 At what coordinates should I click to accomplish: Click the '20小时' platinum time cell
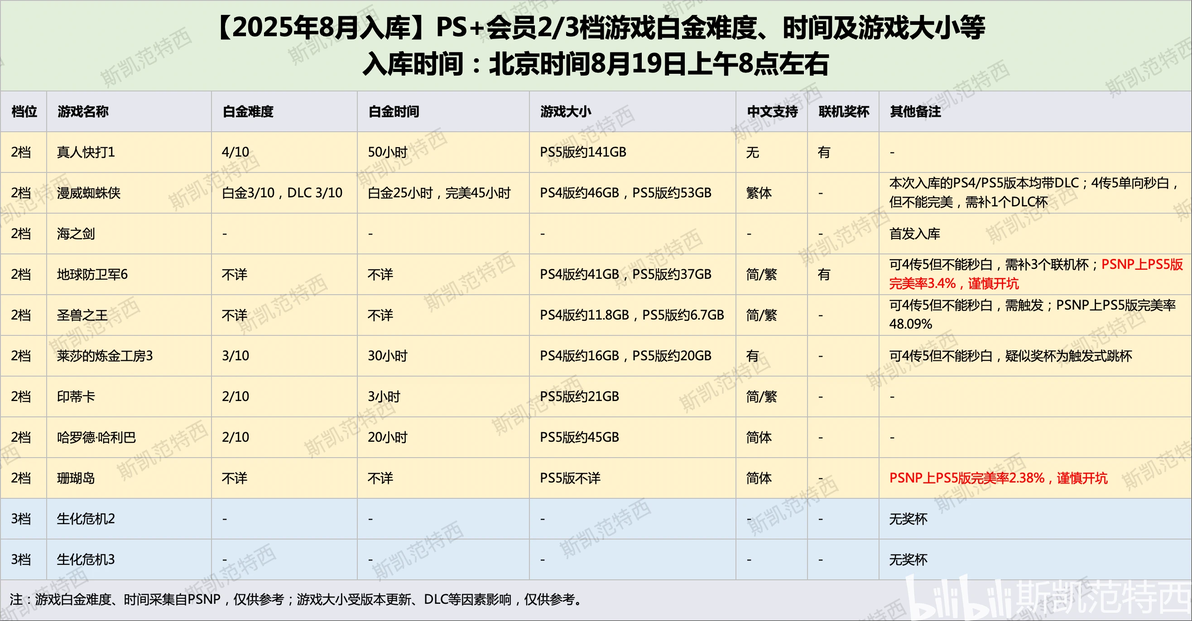(x=388, y=438)
